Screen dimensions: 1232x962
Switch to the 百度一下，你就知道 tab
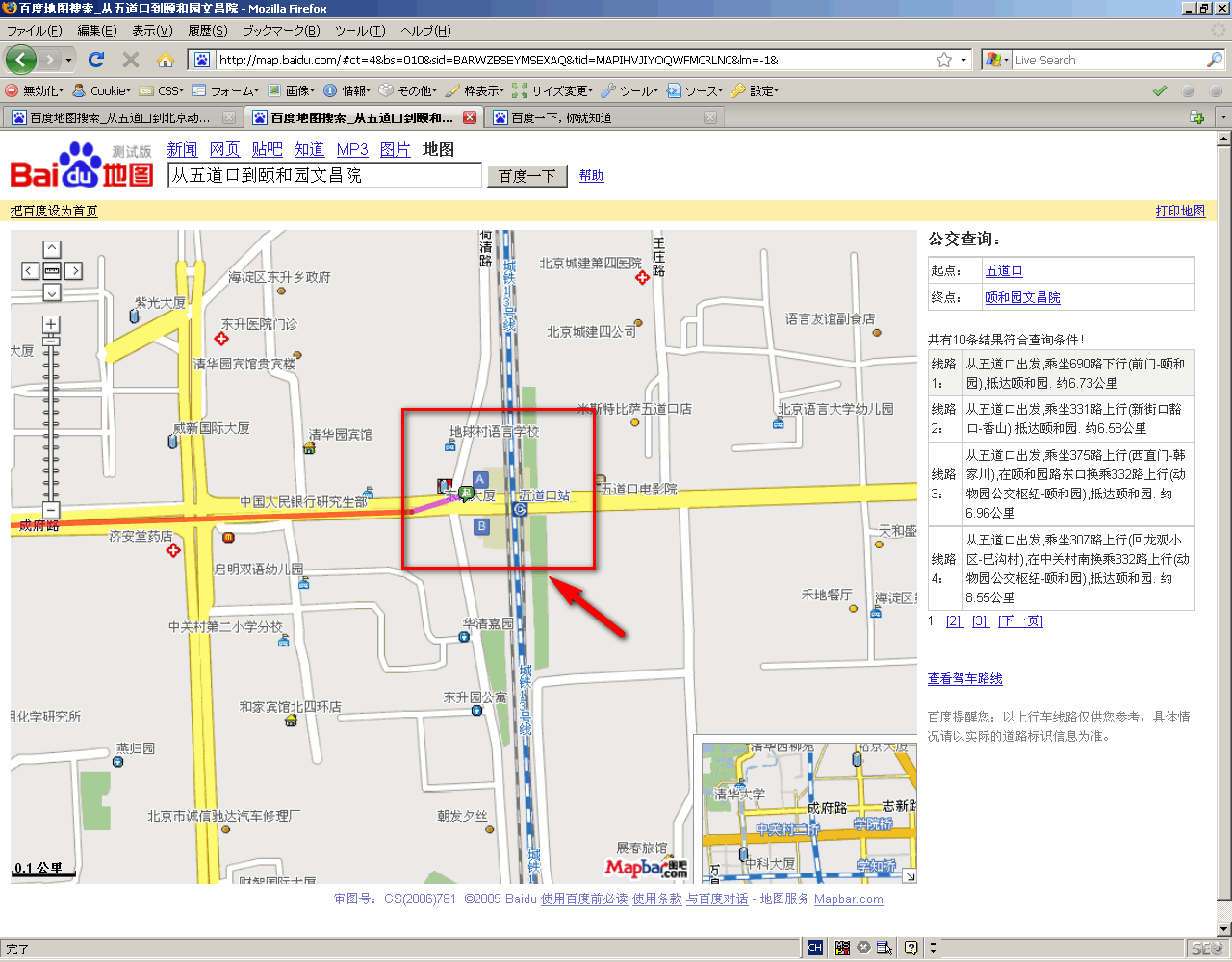(603, 117)
